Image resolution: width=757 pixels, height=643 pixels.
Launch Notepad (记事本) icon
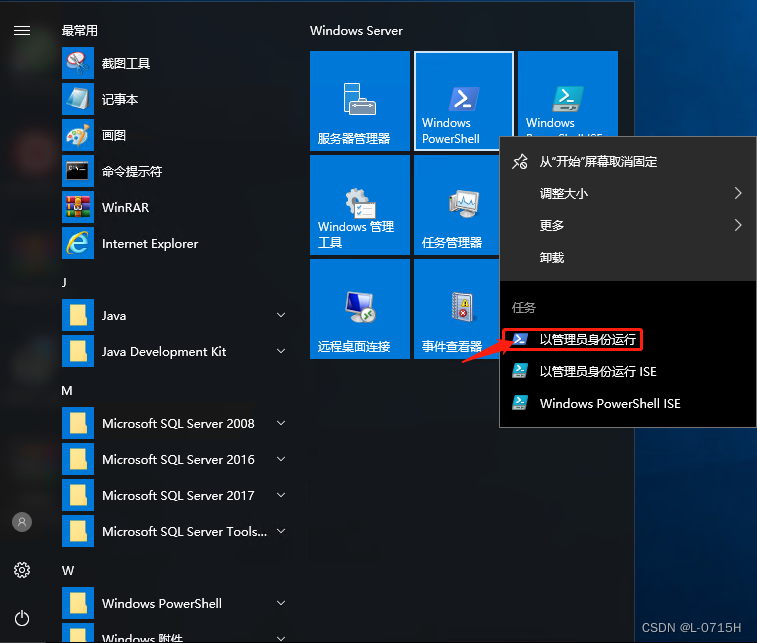click(78, 99)
